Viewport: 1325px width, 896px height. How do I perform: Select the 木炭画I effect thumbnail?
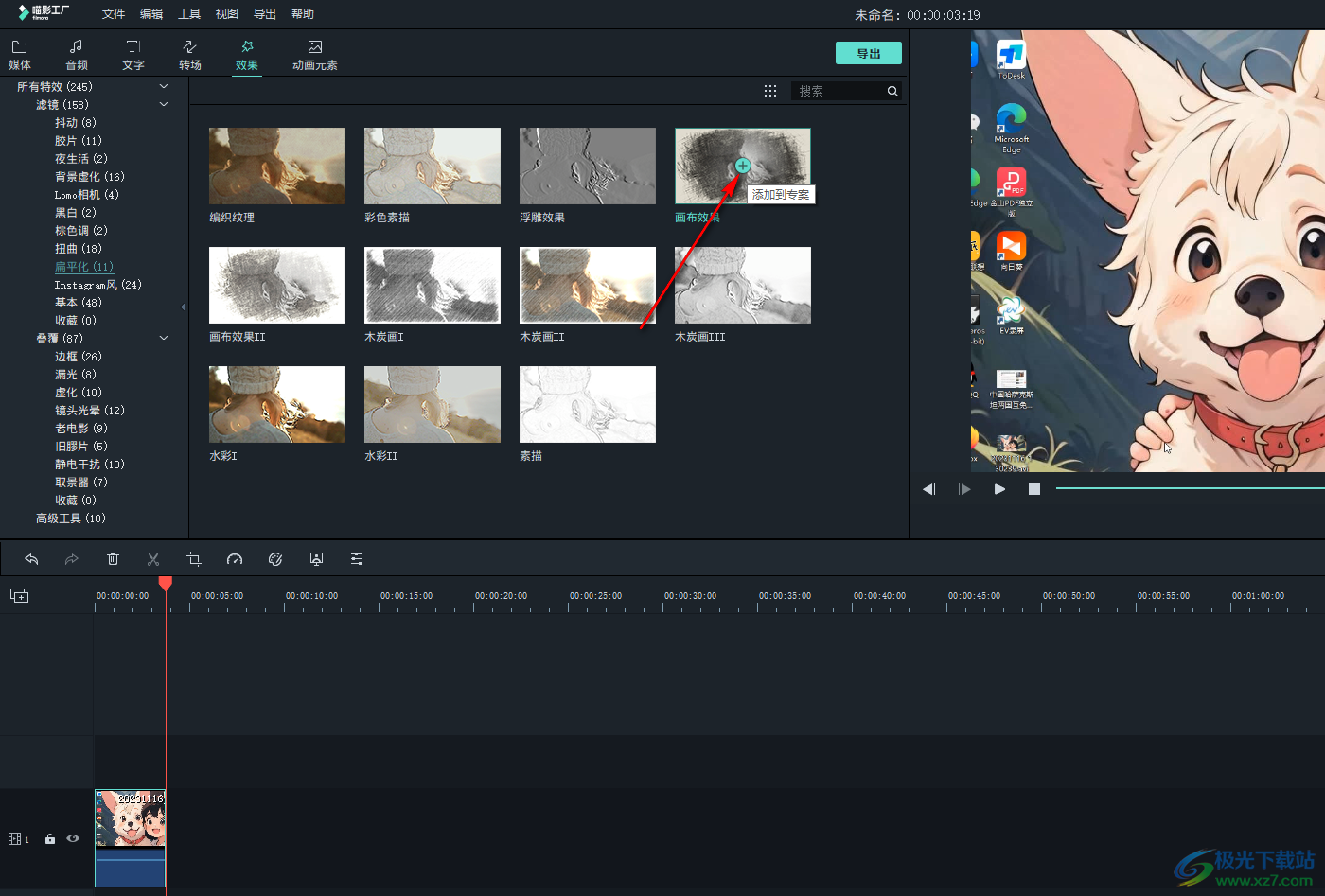[x=433, y=286]
